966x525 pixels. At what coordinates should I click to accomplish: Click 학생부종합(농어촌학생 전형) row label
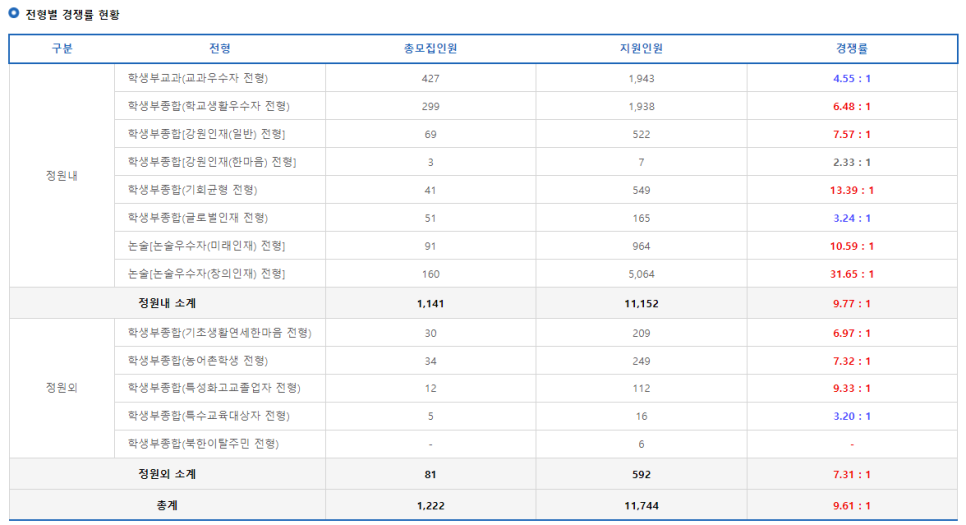coord(198,360)
